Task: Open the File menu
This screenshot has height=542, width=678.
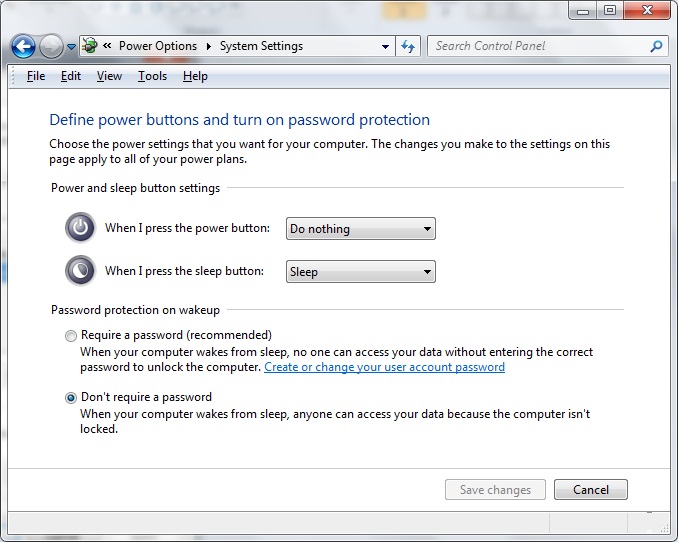Action: 35,76
